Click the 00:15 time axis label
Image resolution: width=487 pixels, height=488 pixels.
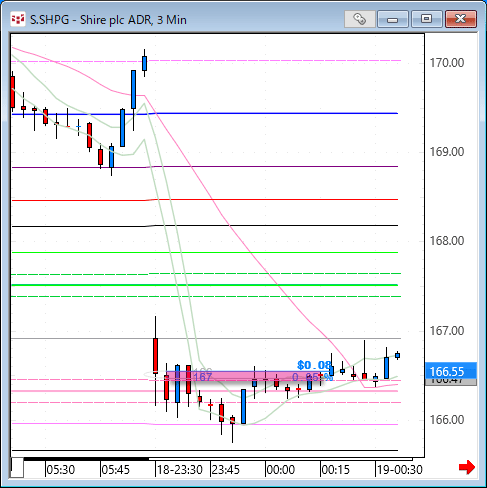336,470
